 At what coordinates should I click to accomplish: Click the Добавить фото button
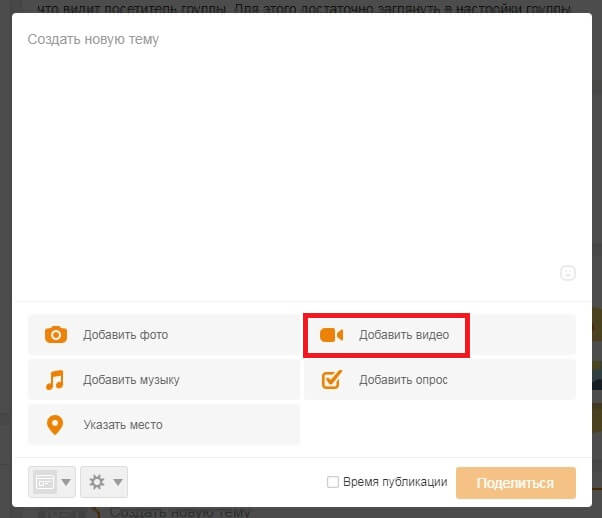pyautogui.click(x=164, y=335)
